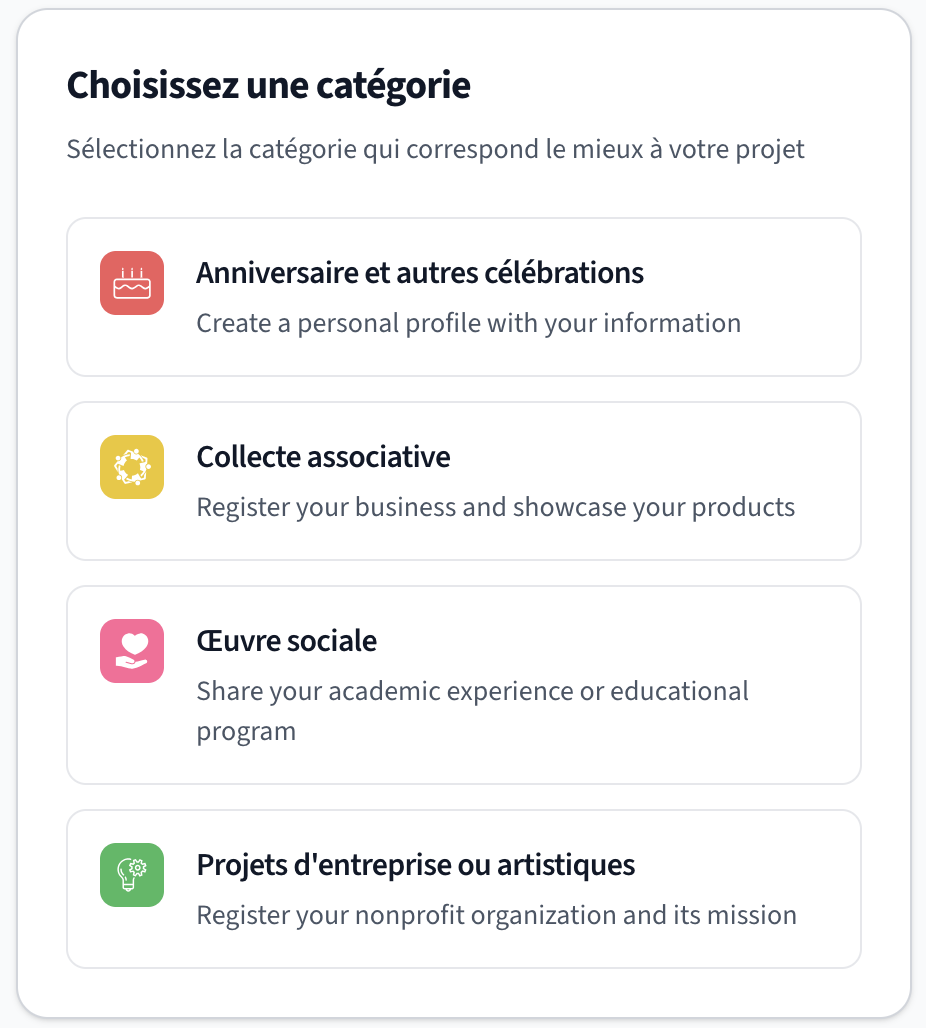The height and width of the screenshot is (1028, 926).
Task: Select the Anniversaire et autres célébrations category
Action: pyautogui.click(x=463, y=296)
